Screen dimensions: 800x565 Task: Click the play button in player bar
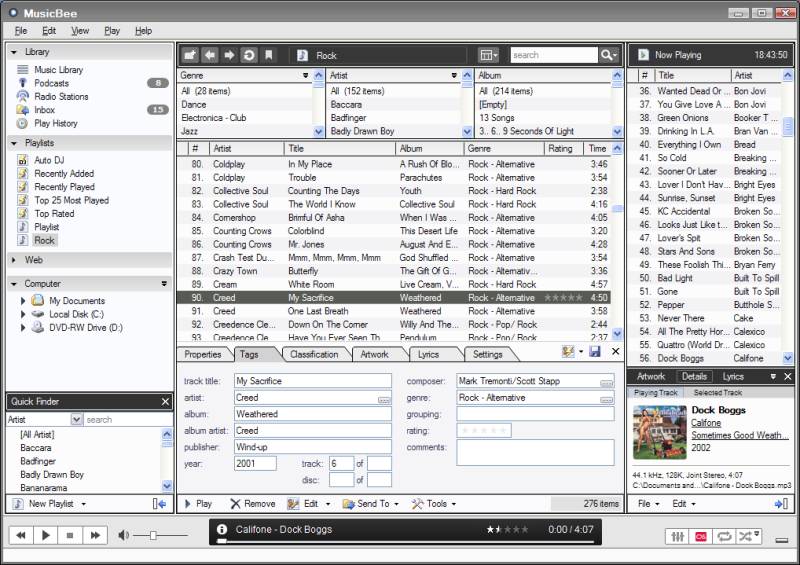click(x=46, y=535)
